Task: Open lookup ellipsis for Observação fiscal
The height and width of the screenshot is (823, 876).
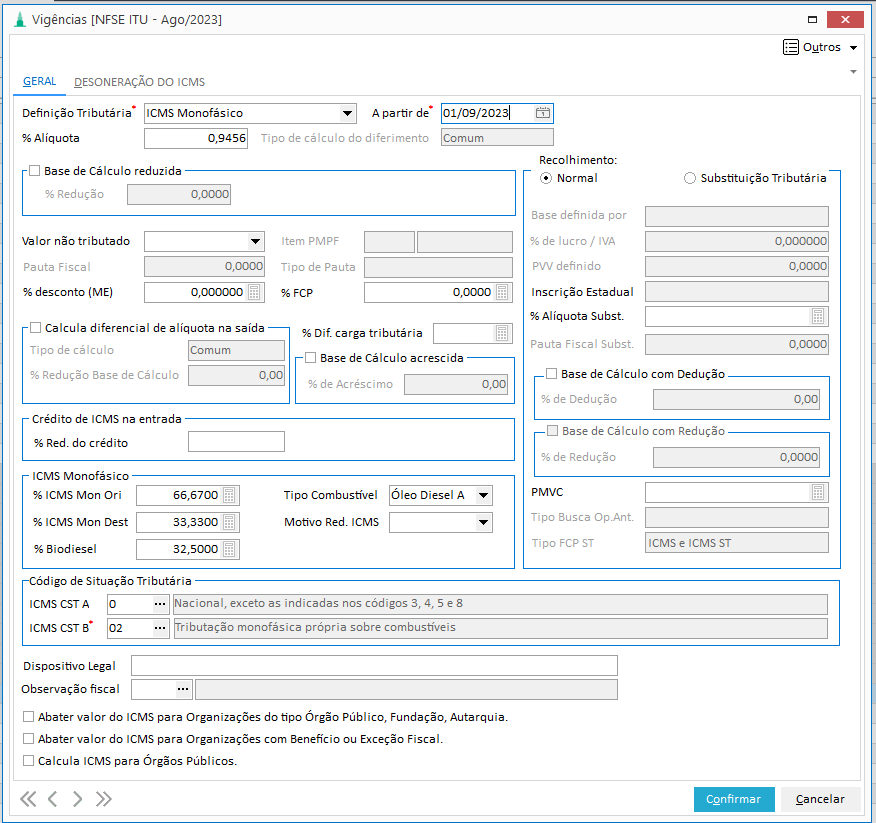Action: tap(183, 689)
